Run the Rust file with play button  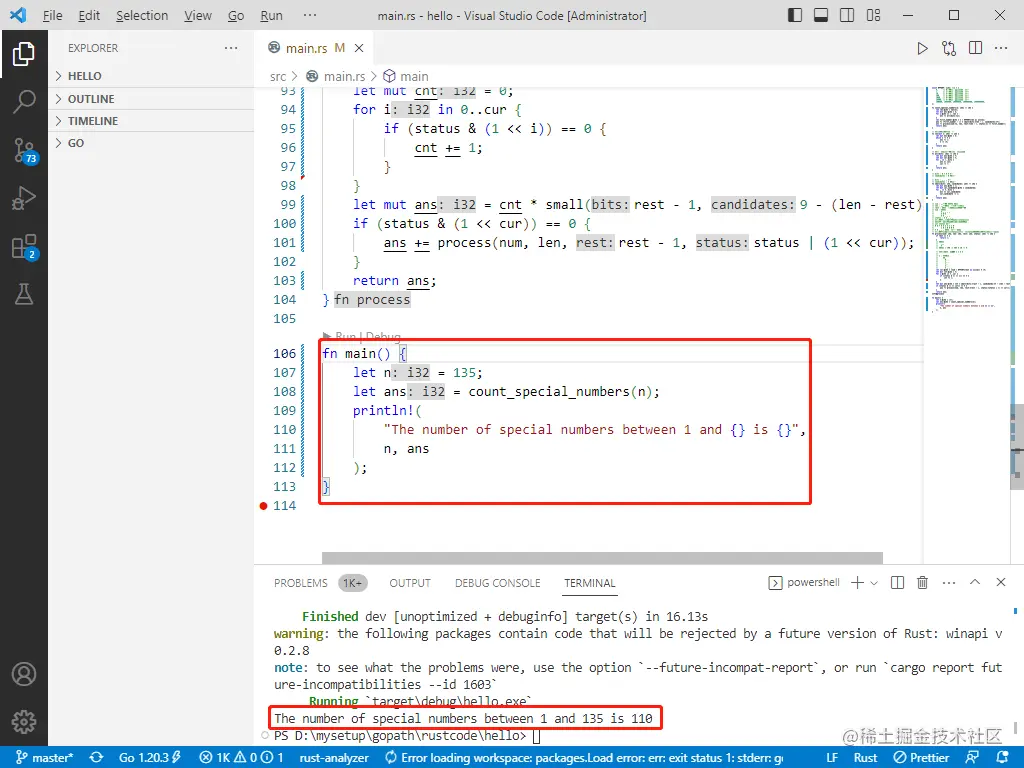922,48
